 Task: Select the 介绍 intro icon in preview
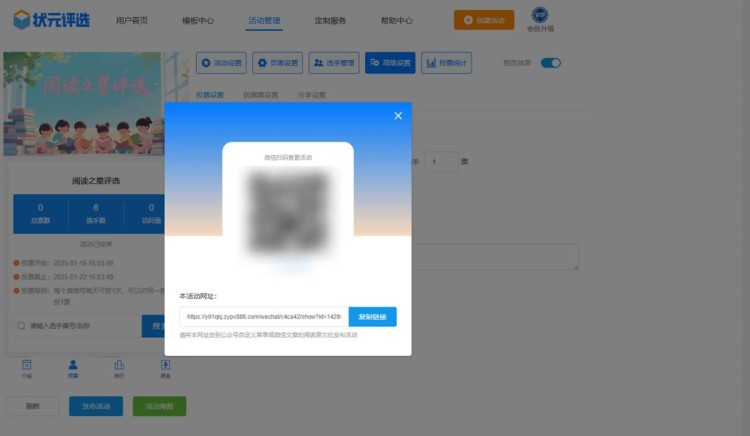(27, 368)
